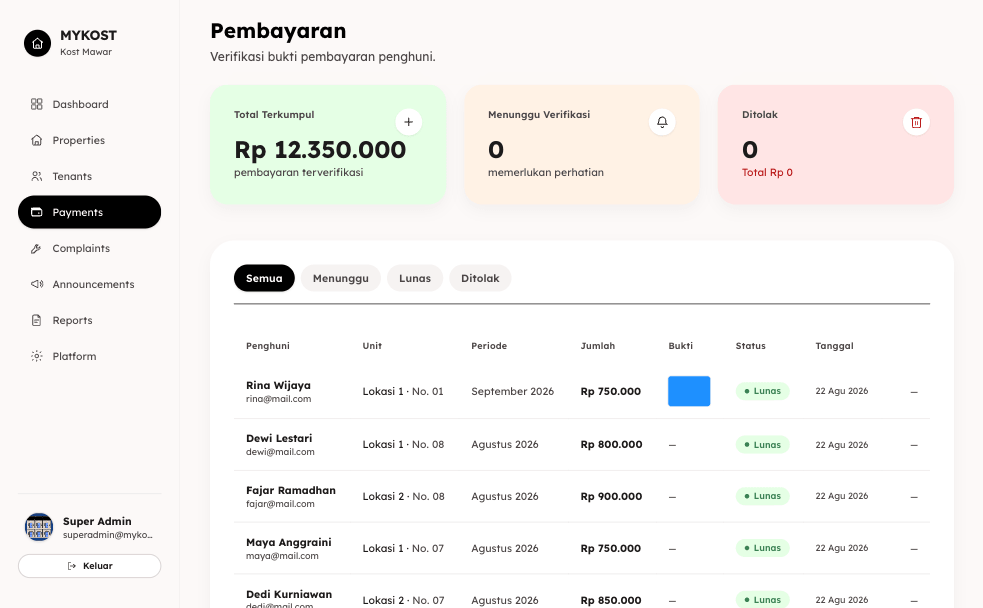
Task: Click the Reports document icon in sidebar
Action: [37, 320]
